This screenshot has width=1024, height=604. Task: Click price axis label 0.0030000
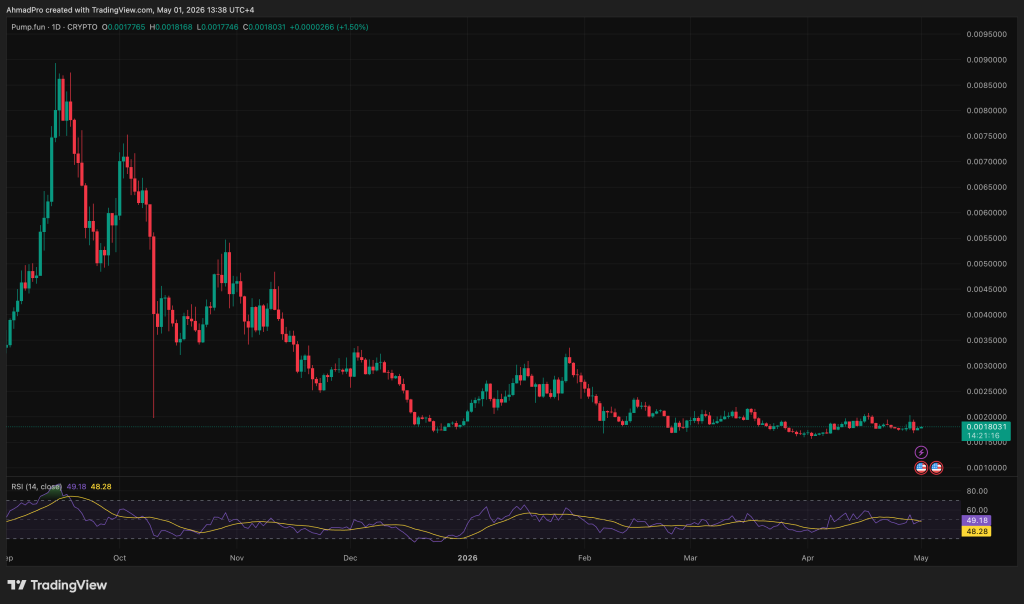point(986,366)
